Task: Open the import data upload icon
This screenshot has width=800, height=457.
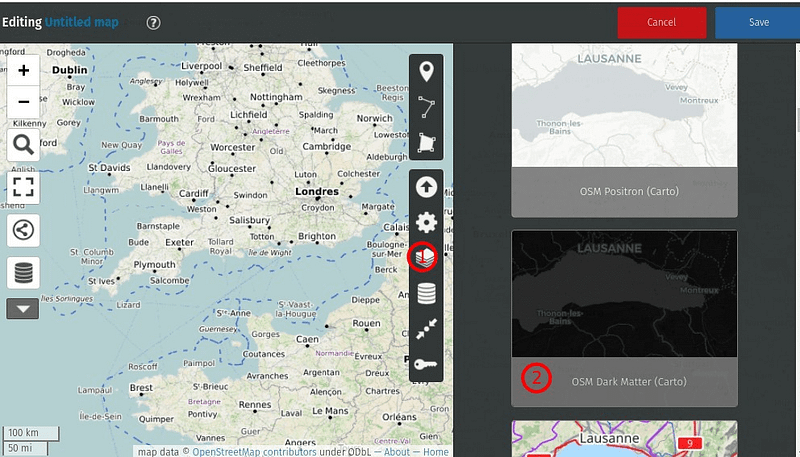Action: 426,187
